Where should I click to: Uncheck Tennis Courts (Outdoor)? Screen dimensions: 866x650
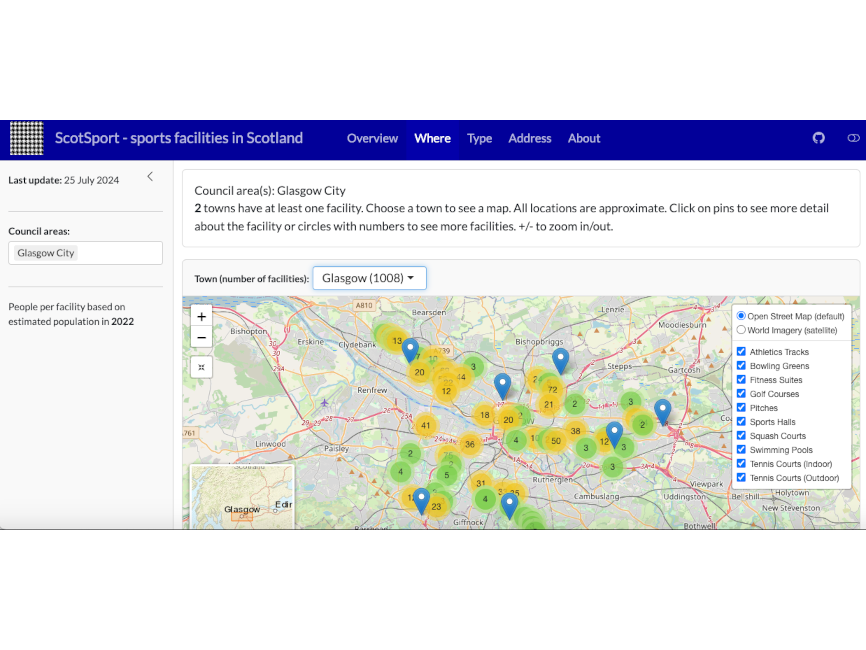(741, 477)
